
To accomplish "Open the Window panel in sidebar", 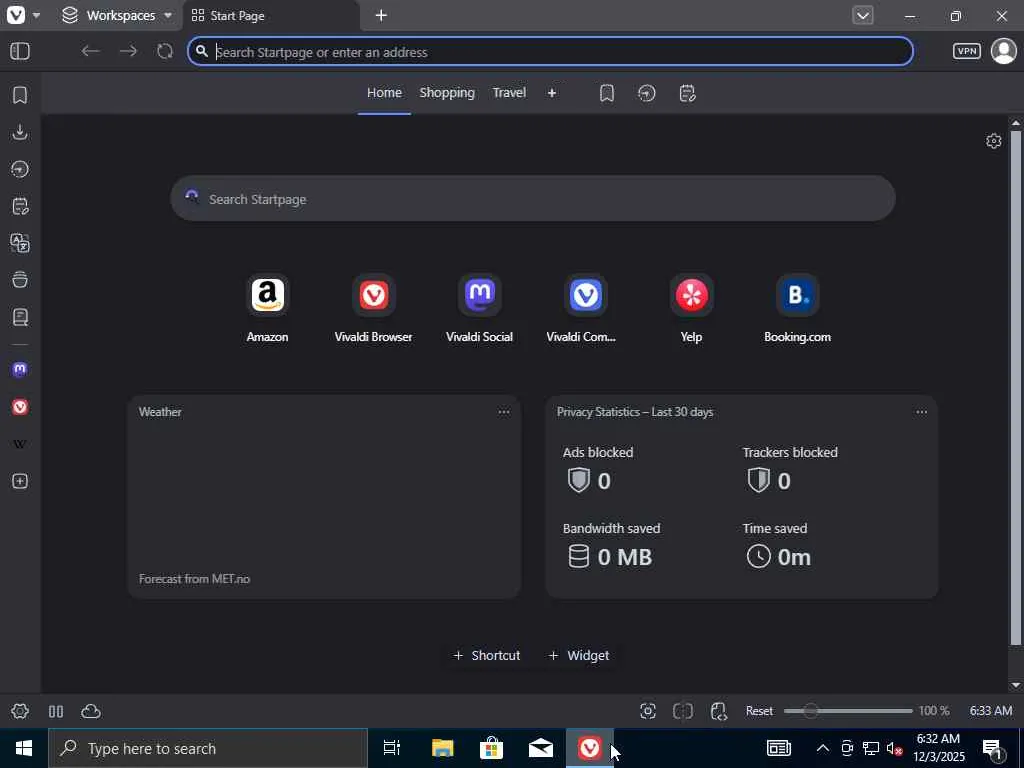I will click(x=20, y=280).
